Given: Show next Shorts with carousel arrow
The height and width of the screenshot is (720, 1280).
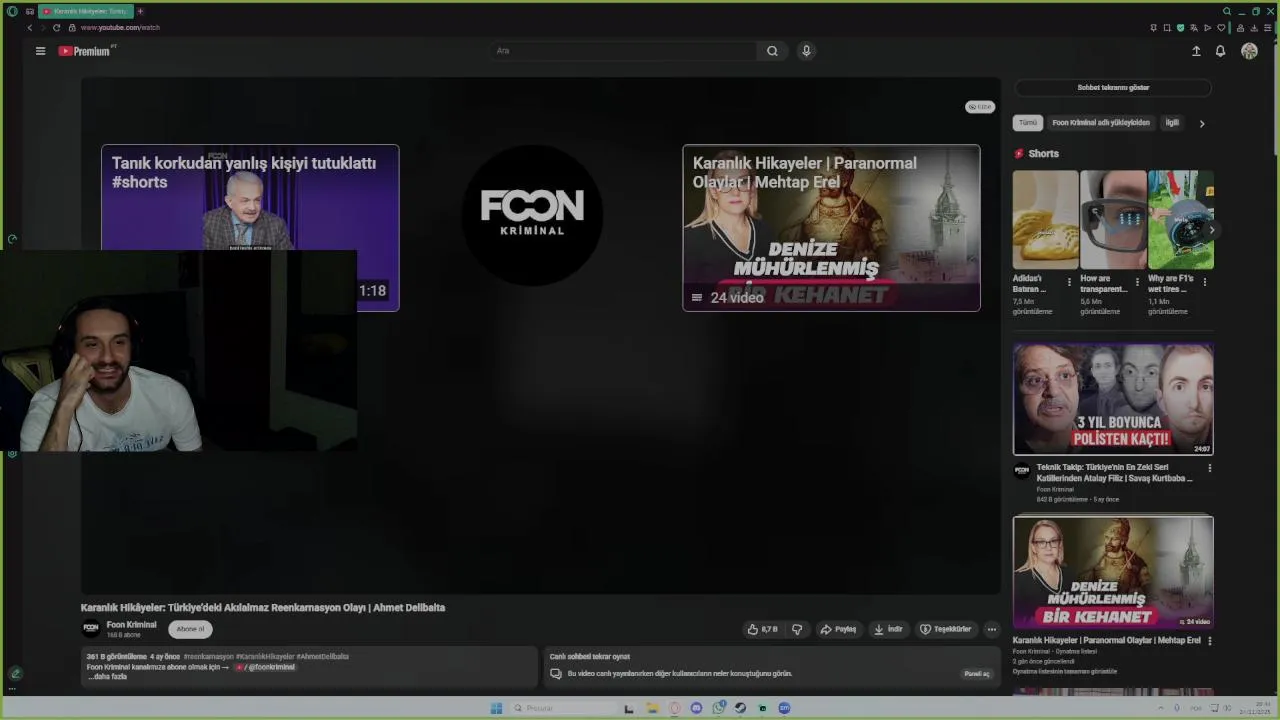Looking at the screenshot, I should click(1211, 230).
